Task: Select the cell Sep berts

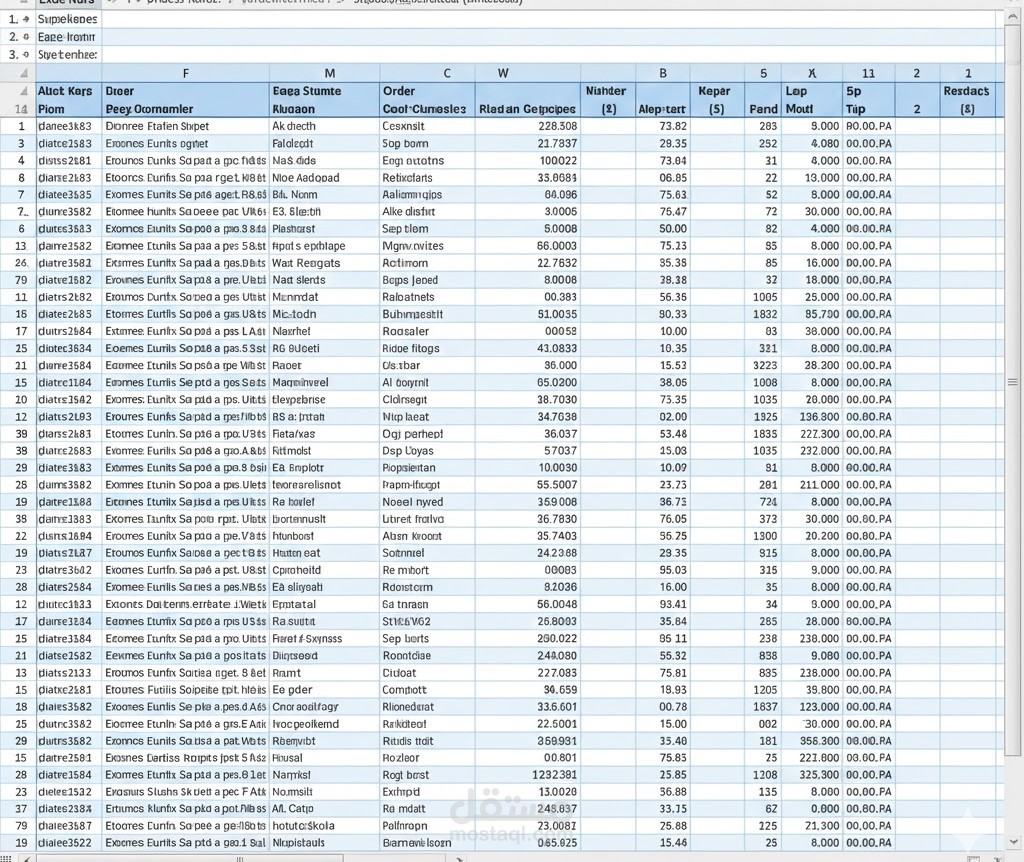Action: 427,639
